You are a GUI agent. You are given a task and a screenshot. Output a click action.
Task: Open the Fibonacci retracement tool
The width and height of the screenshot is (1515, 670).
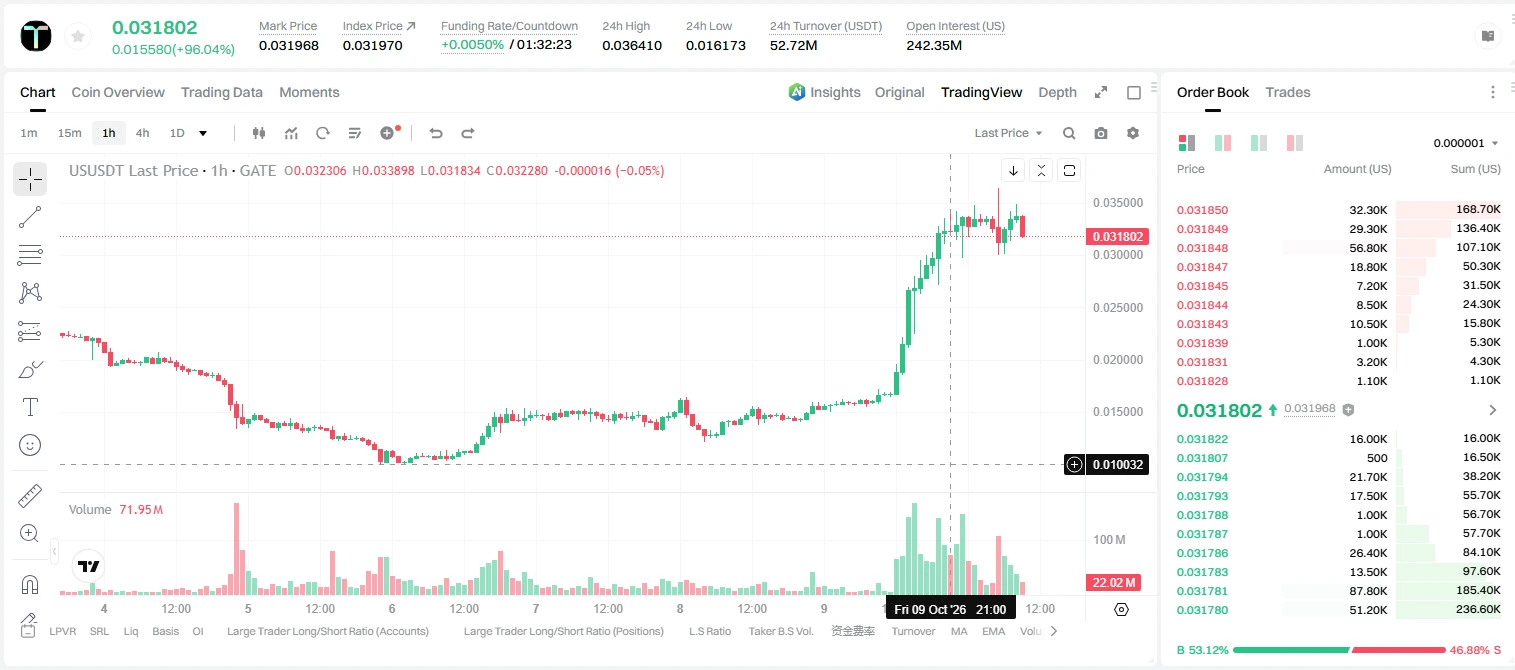(30, 255)
